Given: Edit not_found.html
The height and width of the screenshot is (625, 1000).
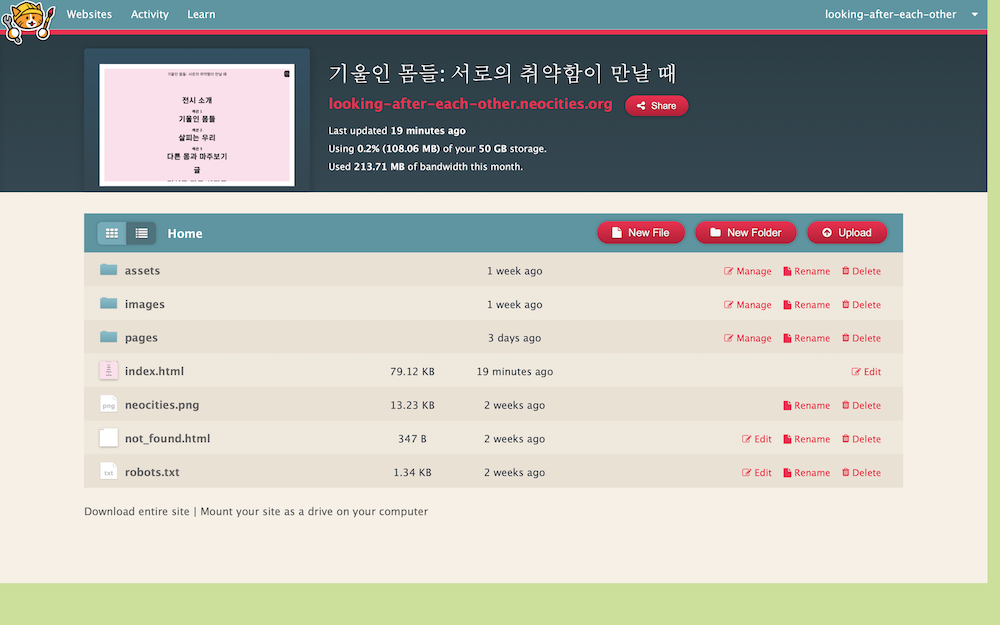Looking at the screenshot, I should 756,439.
